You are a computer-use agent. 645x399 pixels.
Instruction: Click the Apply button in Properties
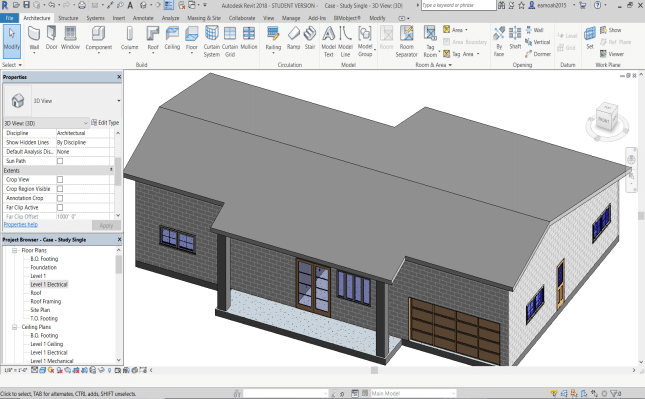click(x=106, y=225)
